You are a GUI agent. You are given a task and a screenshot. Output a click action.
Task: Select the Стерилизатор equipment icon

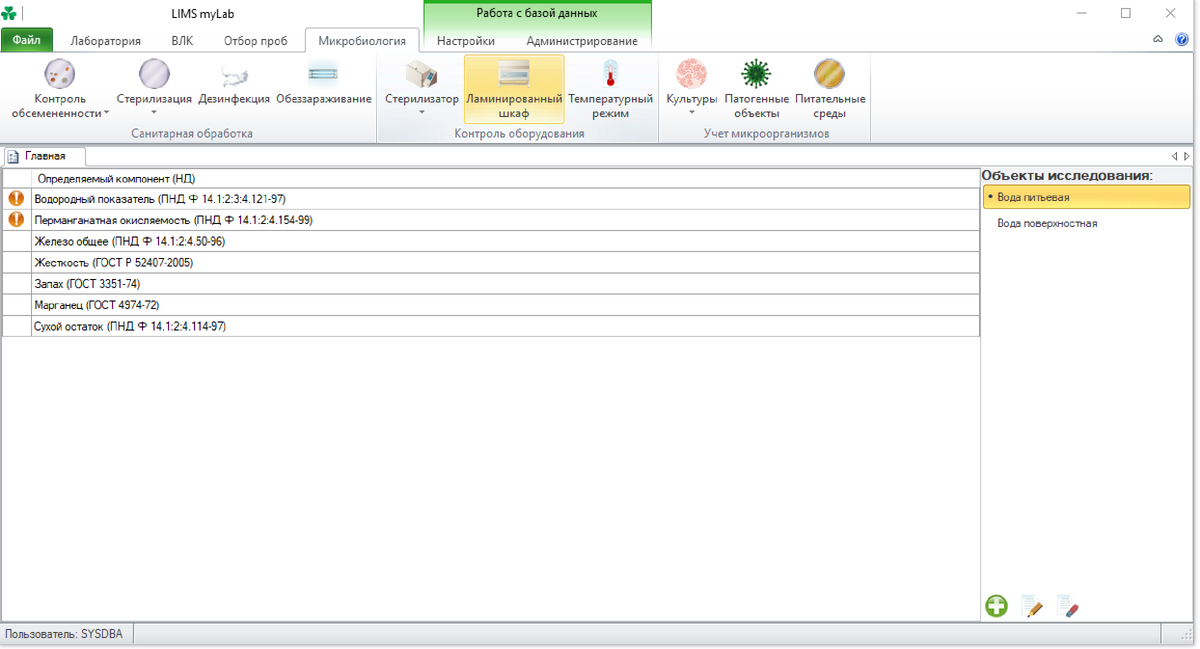(421, 75)
